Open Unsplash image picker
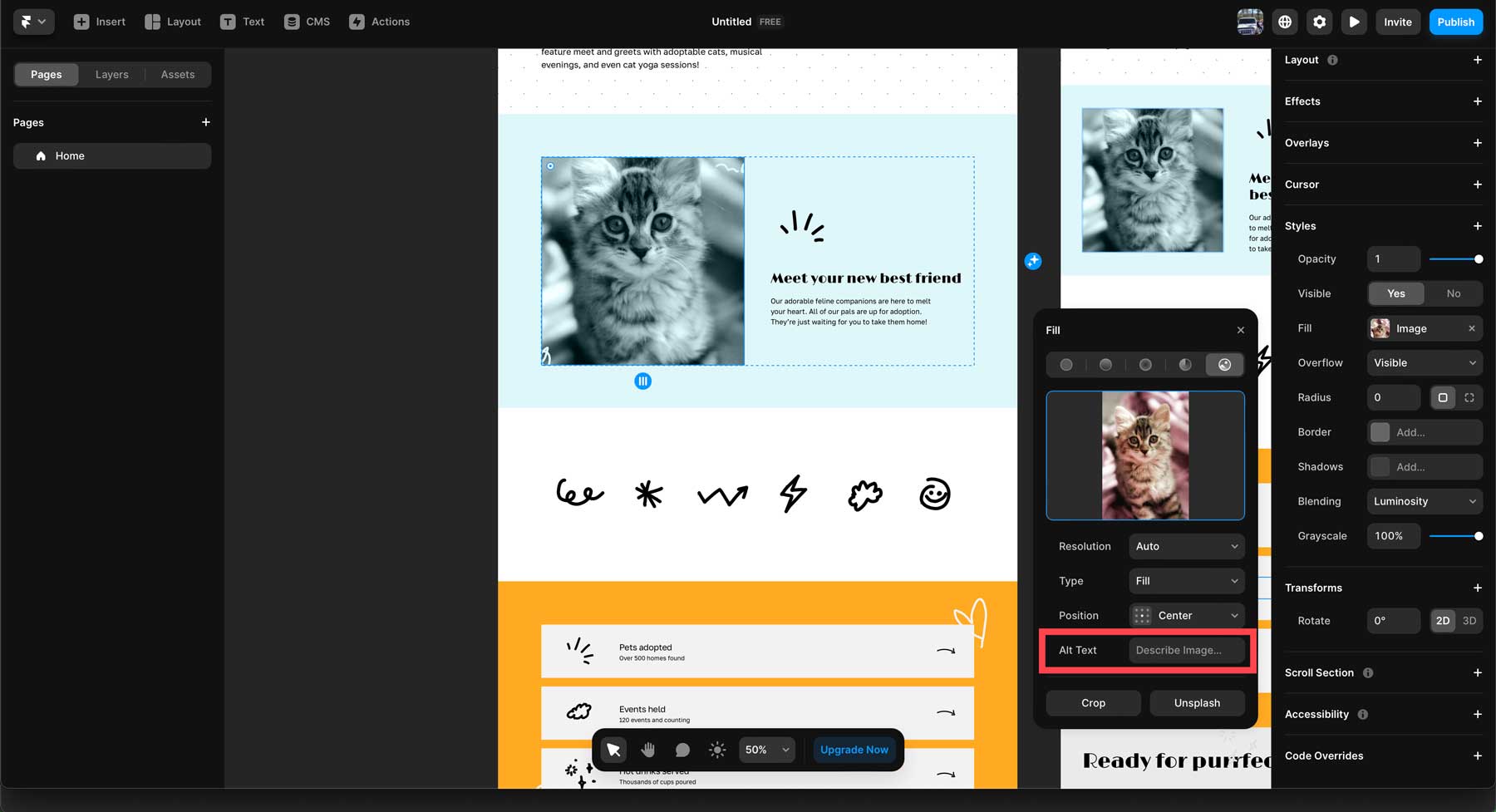This screenshot has width=1496, height=812. pyautogui.click(x=1197, y=702)
